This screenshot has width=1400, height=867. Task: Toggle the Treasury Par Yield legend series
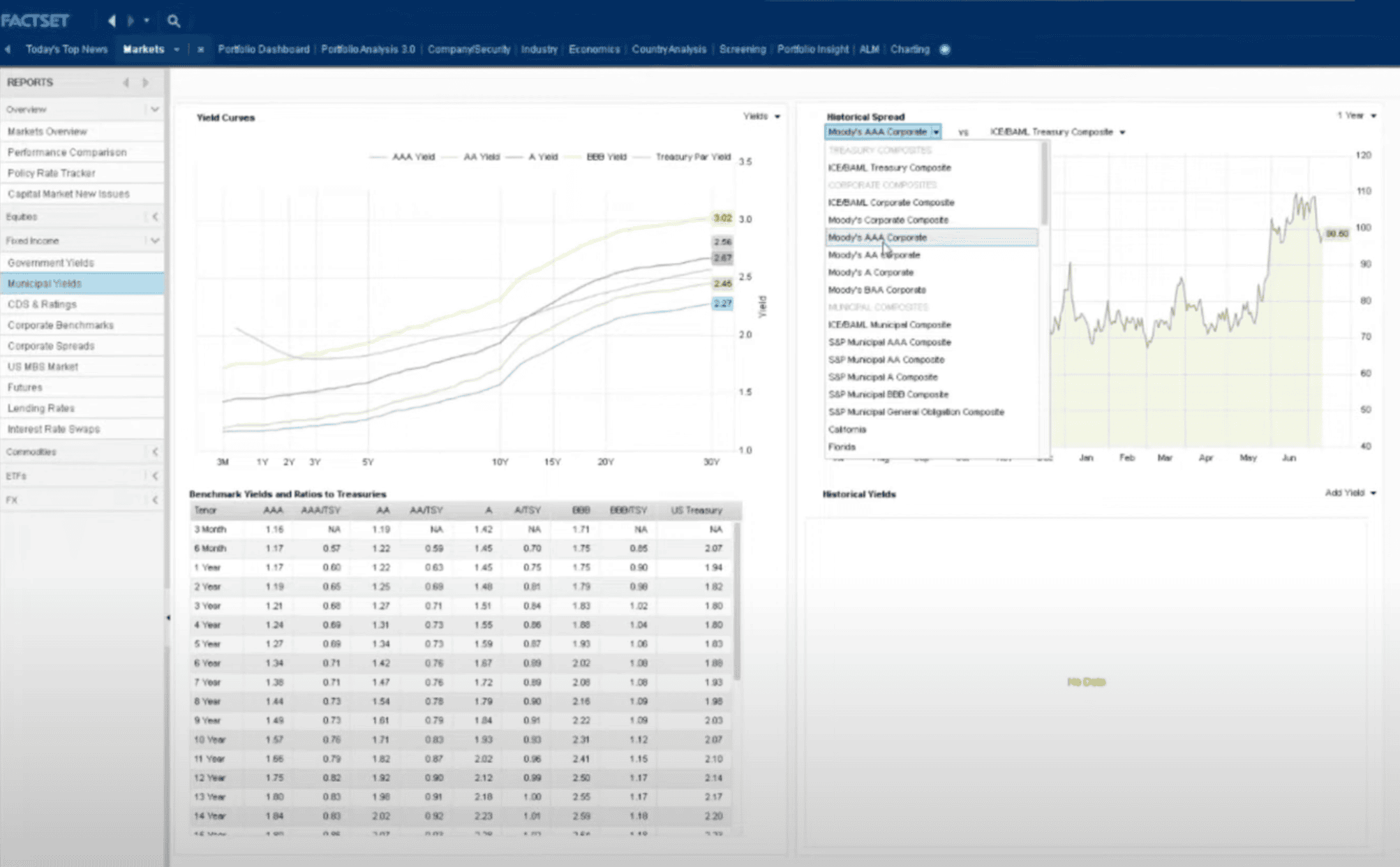click(682, 157)
